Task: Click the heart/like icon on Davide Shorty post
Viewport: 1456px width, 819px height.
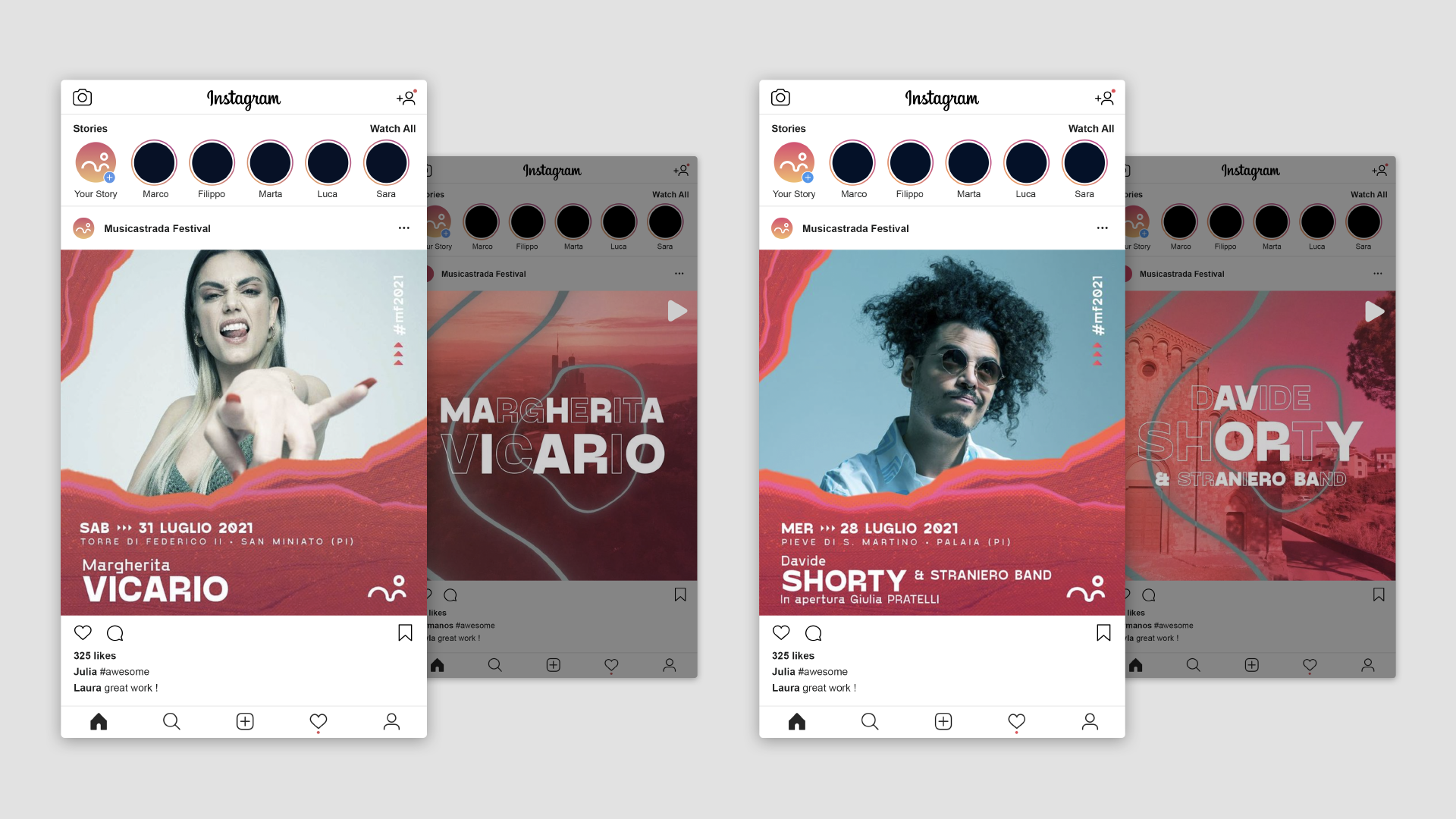Action: (x=781, y=632)
